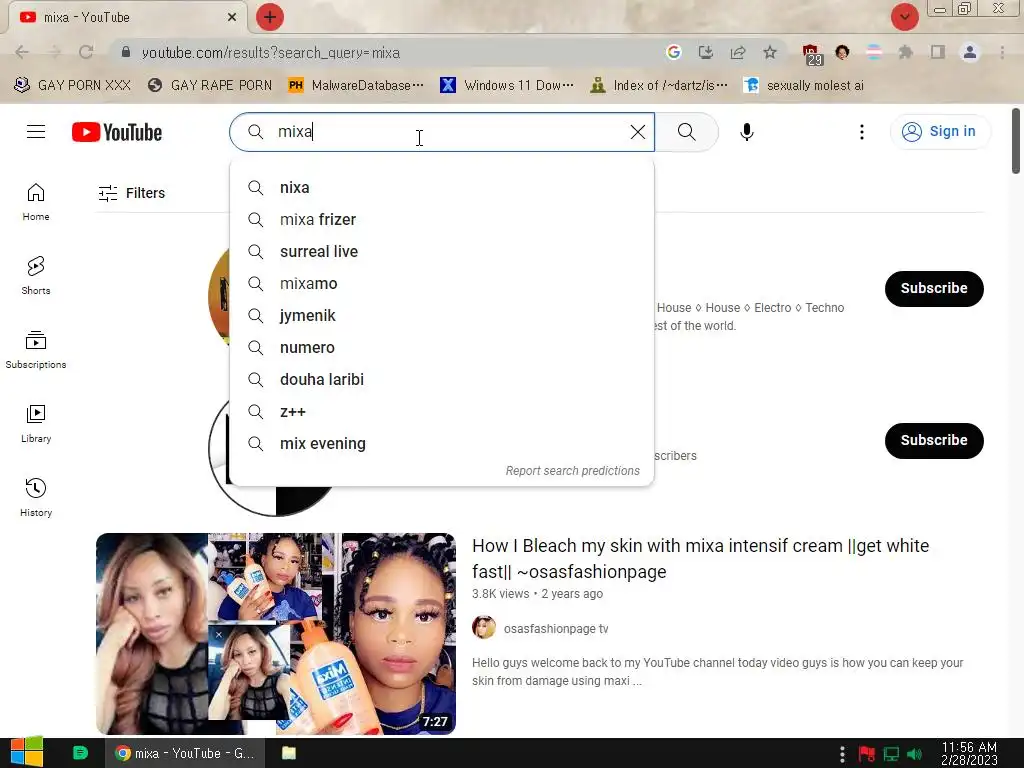Open the tab search dropdown arrow
The width and height of the screenshot is (1024, 768).
904,17
